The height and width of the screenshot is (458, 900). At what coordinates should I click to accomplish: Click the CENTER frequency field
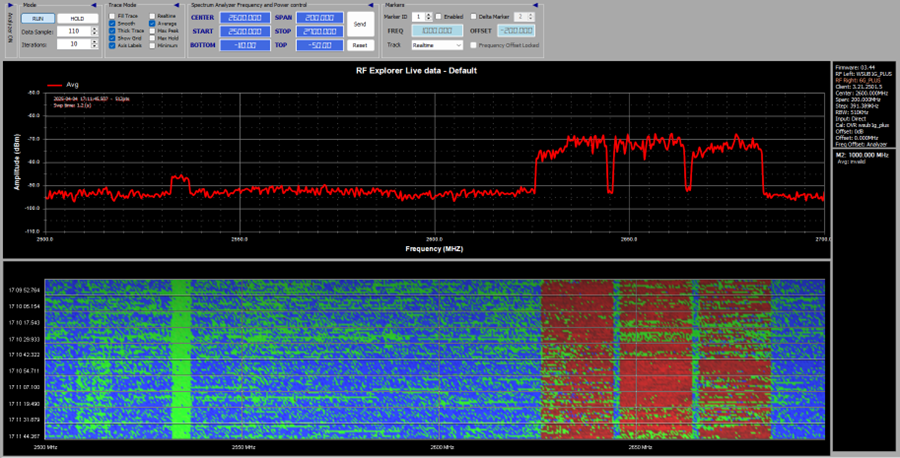tap(244, 18)
